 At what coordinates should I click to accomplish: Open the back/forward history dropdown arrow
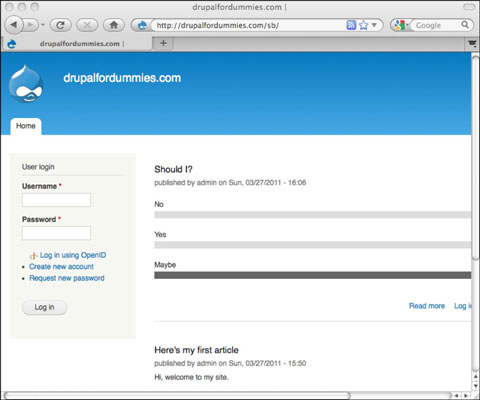pos(43,25)
